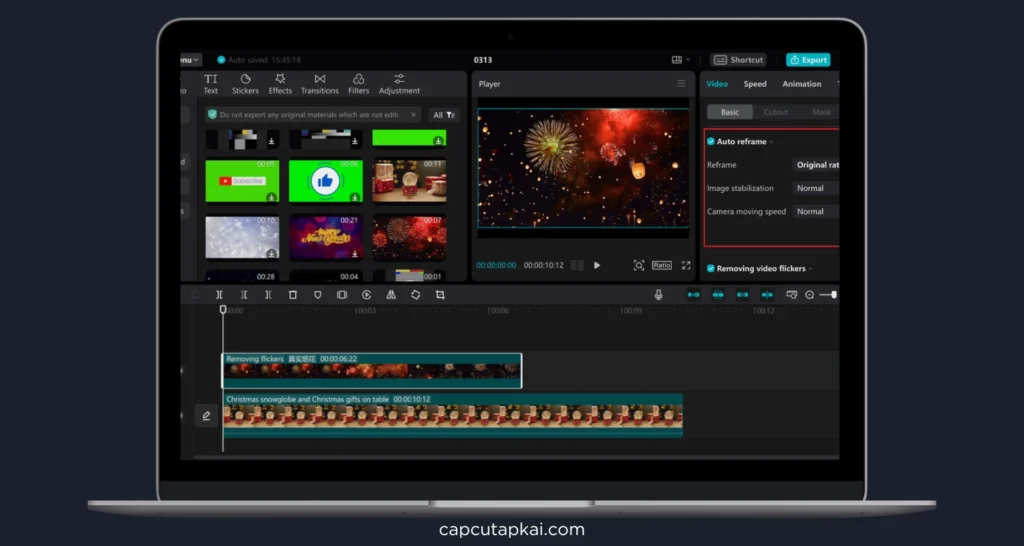The width and height of the screenshot is (1024, 546).
Task: Open the Shortcut button
Action: tap(738, 60)
